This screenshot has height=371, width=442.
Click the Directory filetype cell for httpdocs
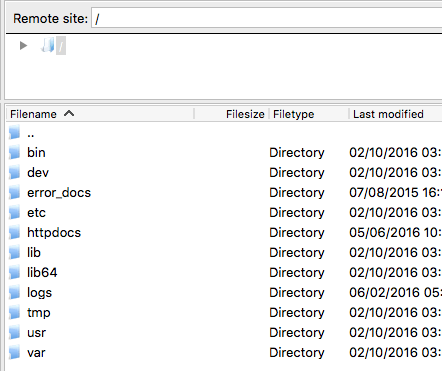coord(297,233)
